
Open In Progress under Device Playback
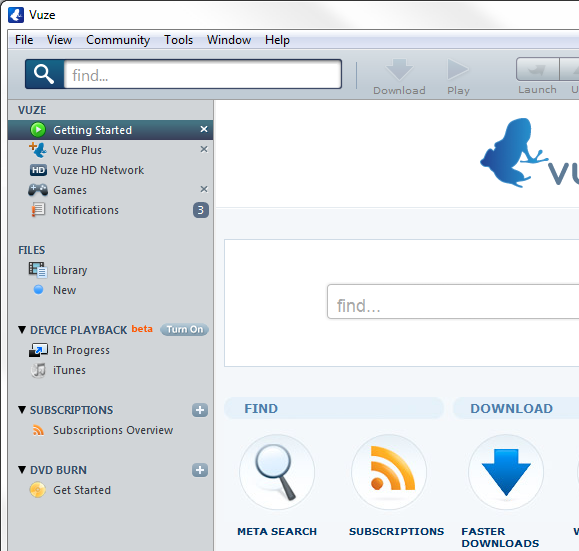(110, 350)
